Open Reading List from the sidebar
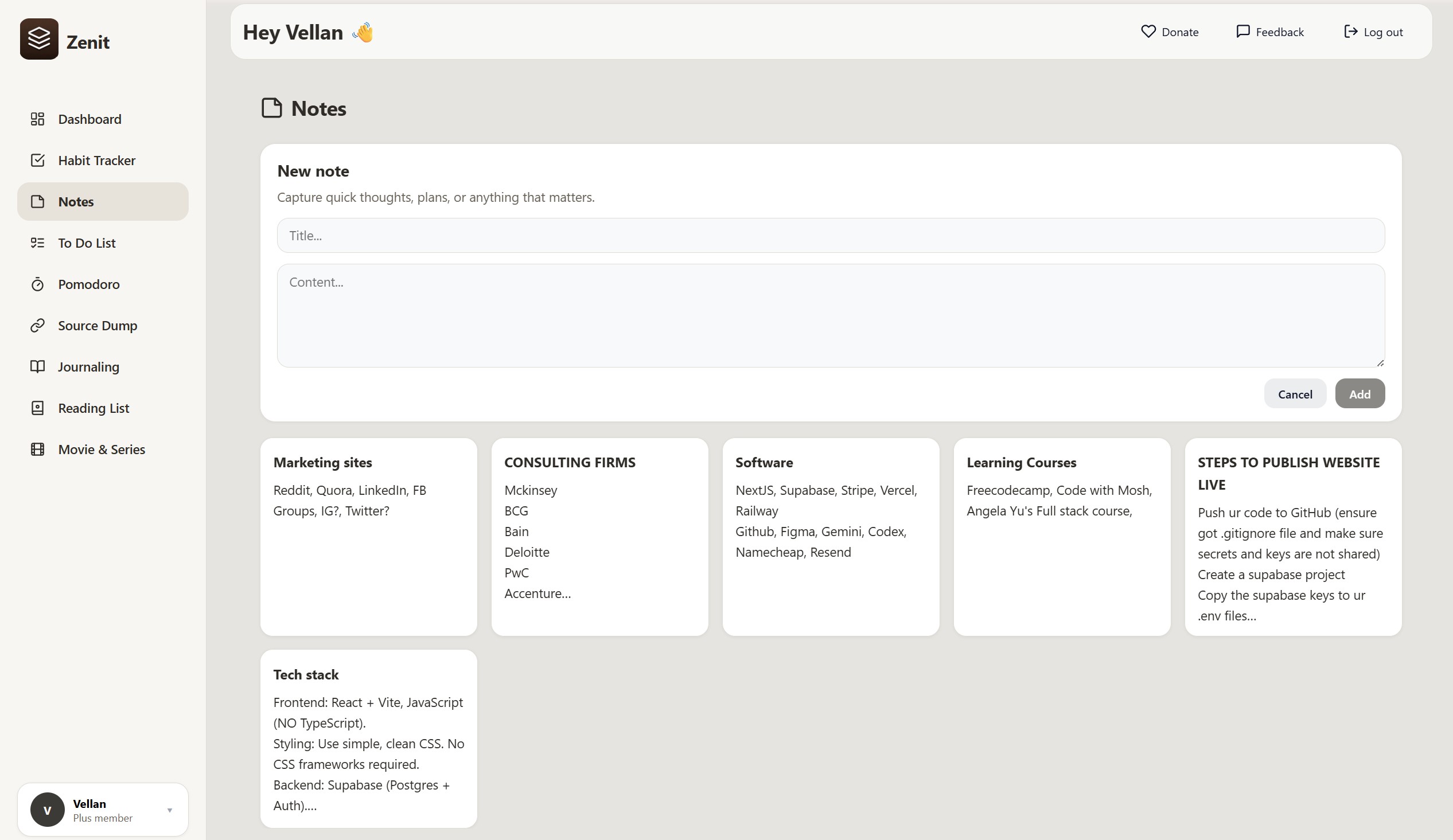1453x840 pixels. pos(94,408)
